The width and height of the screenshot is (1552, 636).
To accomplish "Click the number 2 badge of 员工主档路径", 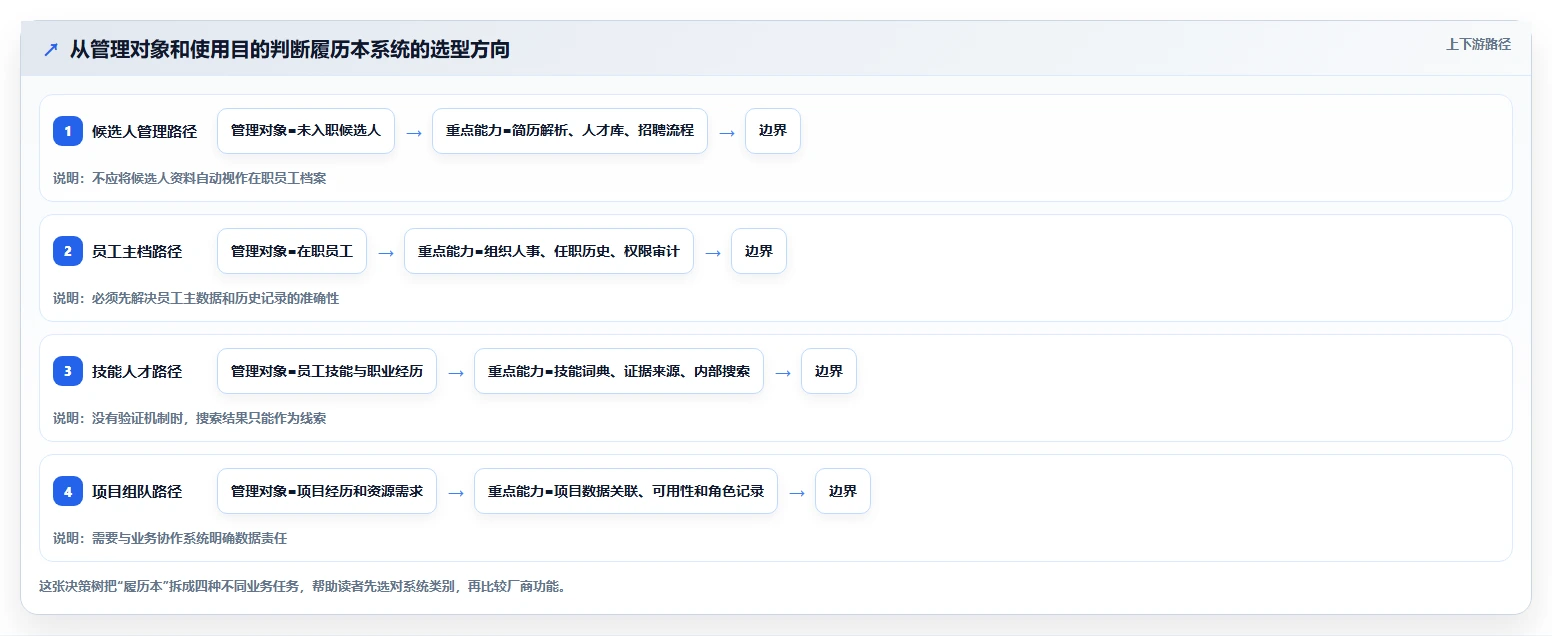I will (68, 251).
